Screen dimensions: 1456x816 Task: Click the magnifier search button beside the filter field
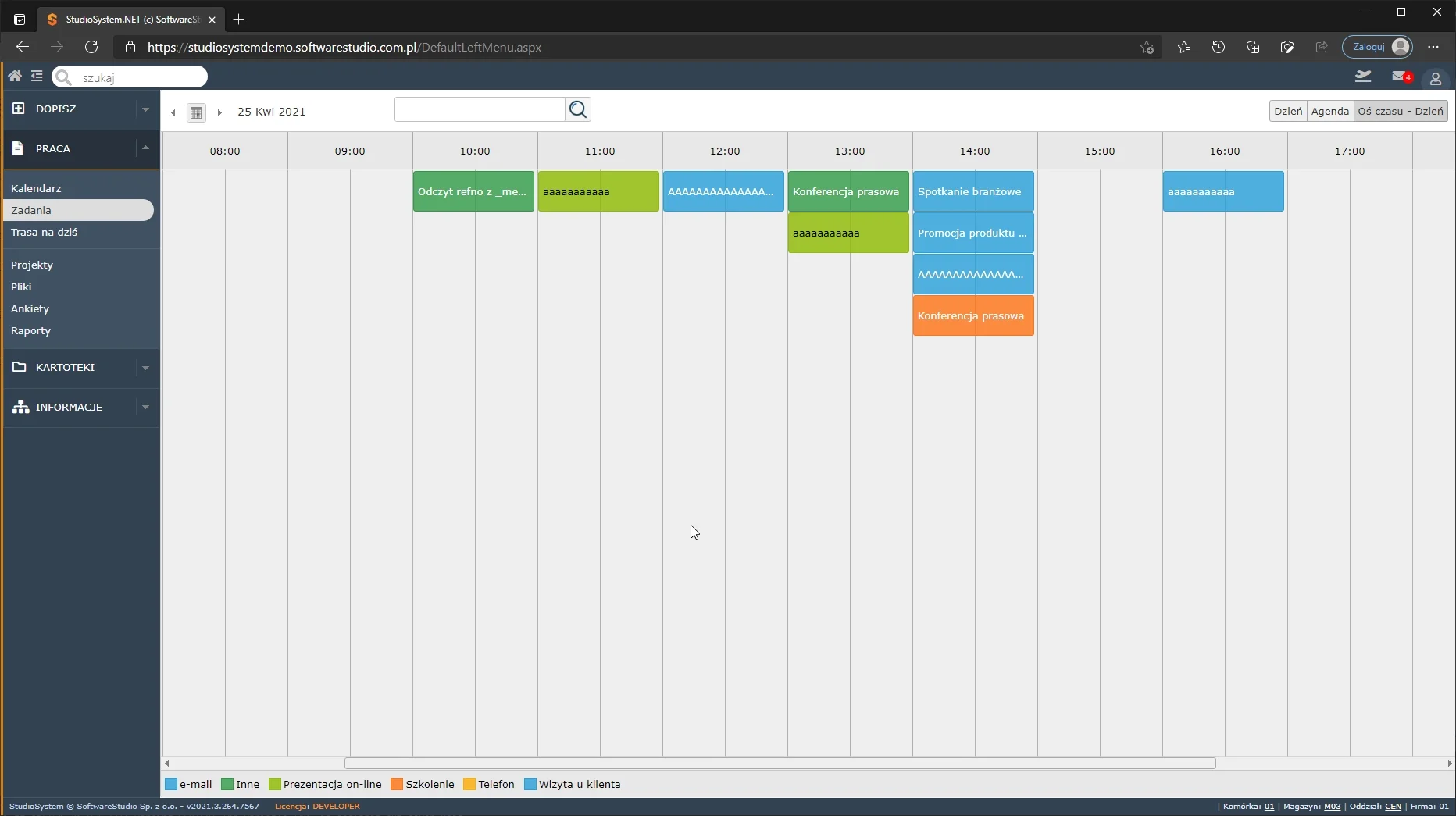click(x=578, y=109)
